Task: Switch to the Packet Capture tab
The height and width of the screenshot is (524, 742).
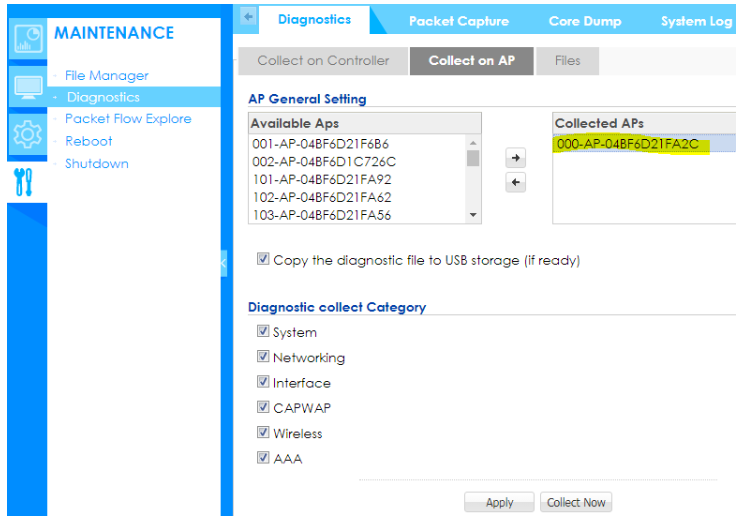Action: (458, 21)
